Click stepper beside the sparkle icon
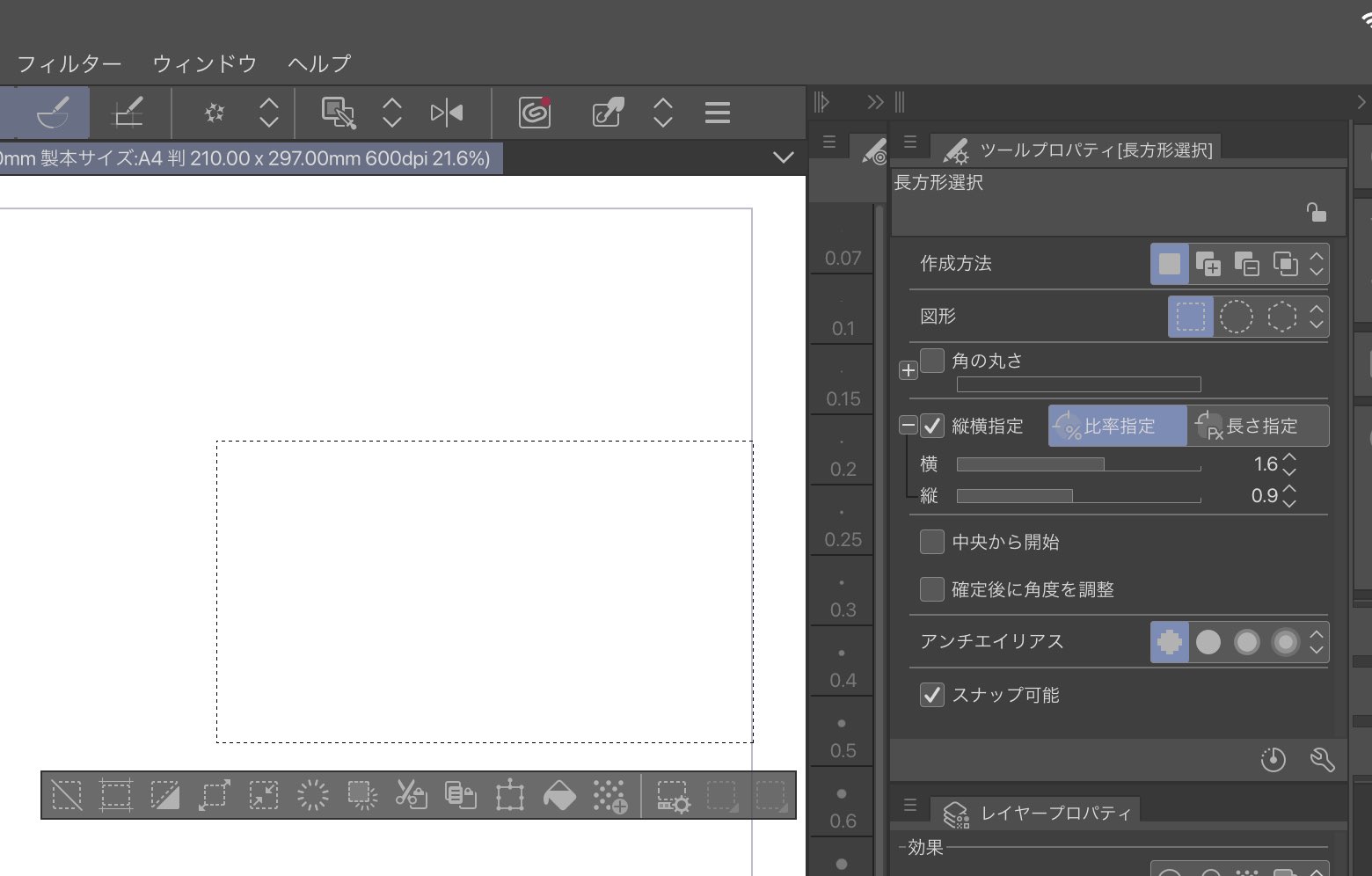 (269, 113)
